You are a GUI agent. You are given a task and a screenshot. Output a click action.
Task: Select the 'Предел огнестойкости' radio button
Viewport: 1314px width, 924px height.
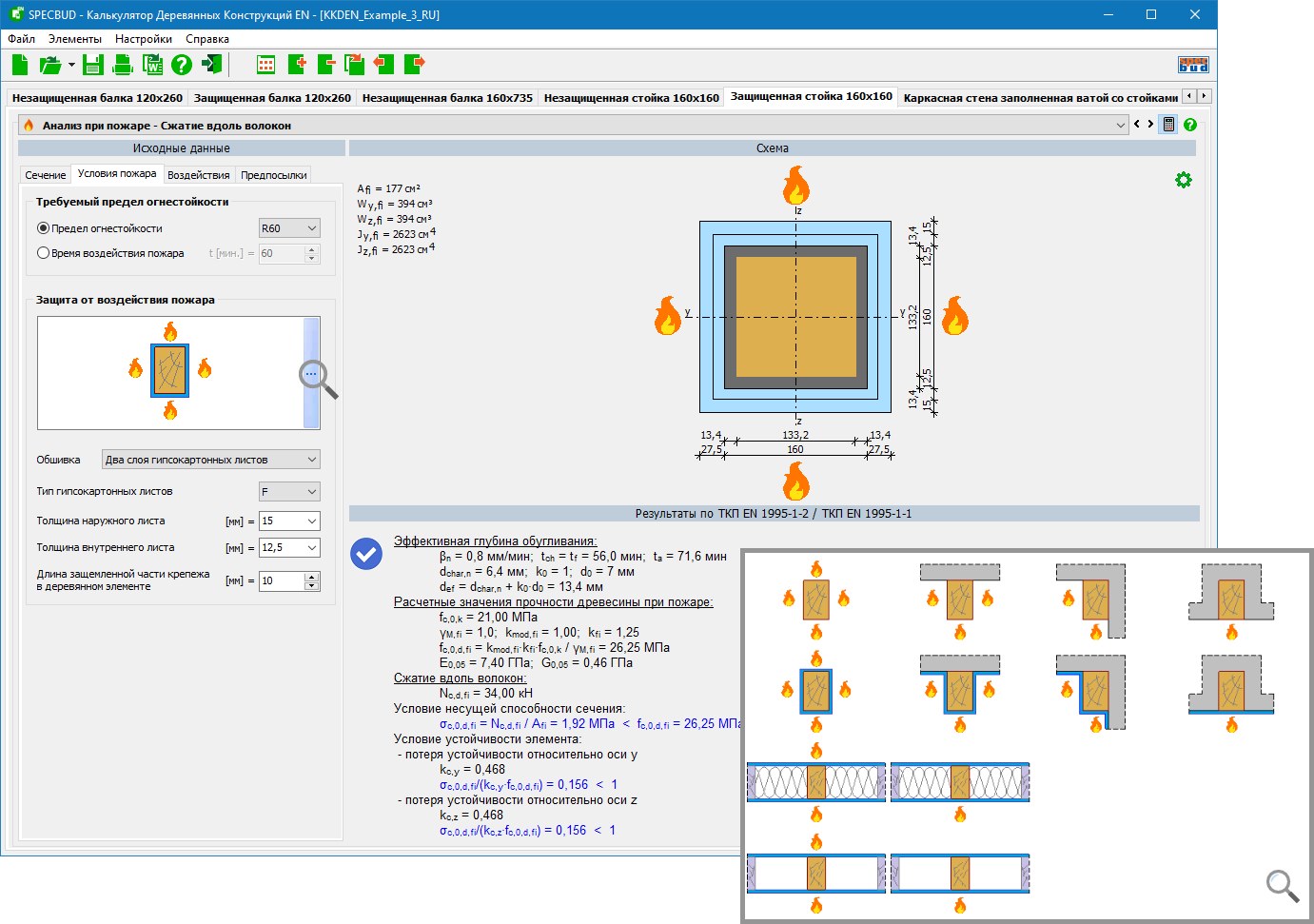(43, 228)
